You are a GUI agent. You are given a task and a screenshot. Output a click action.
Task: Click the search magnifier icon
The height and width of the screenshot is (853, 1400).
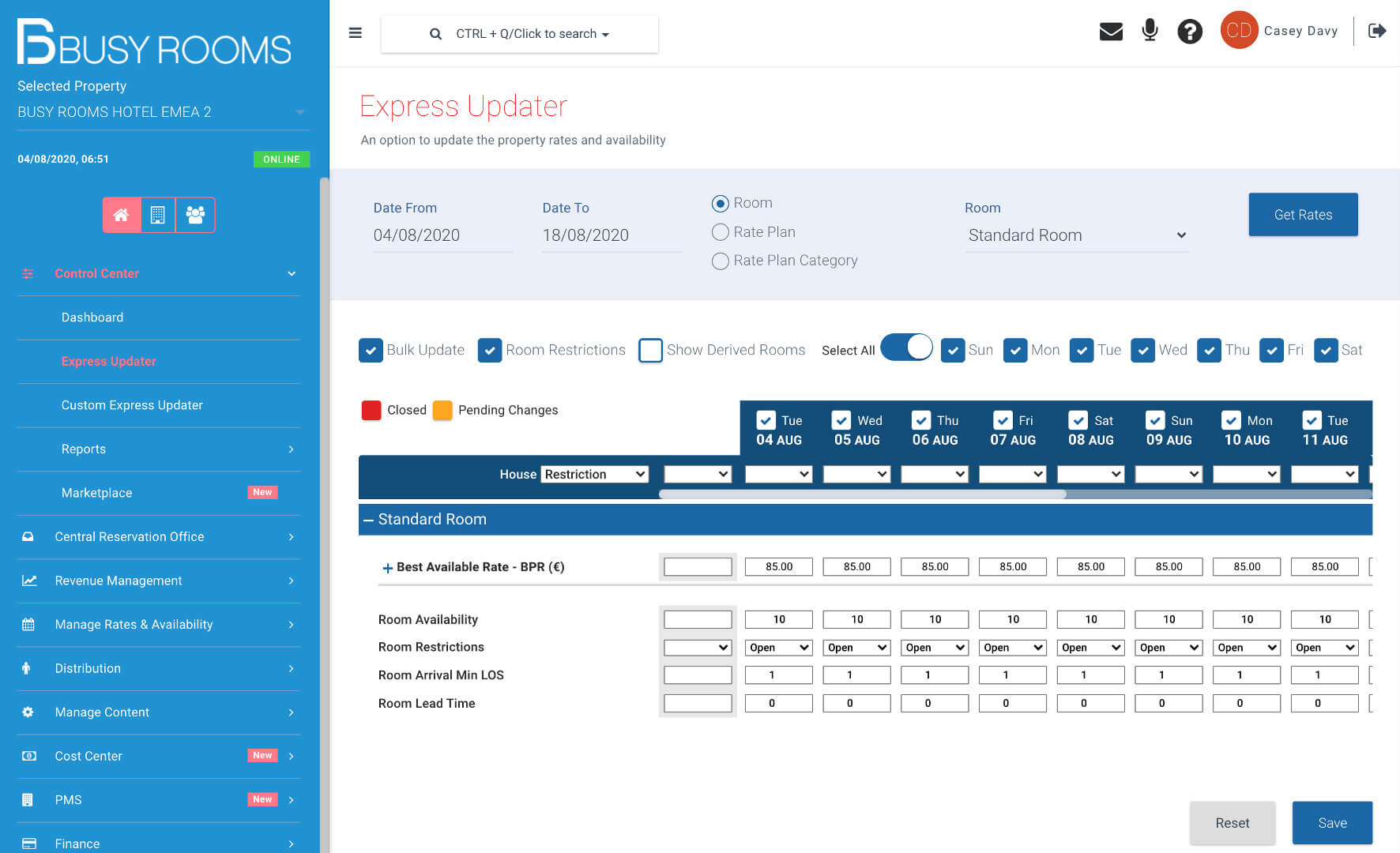(435, 34)
